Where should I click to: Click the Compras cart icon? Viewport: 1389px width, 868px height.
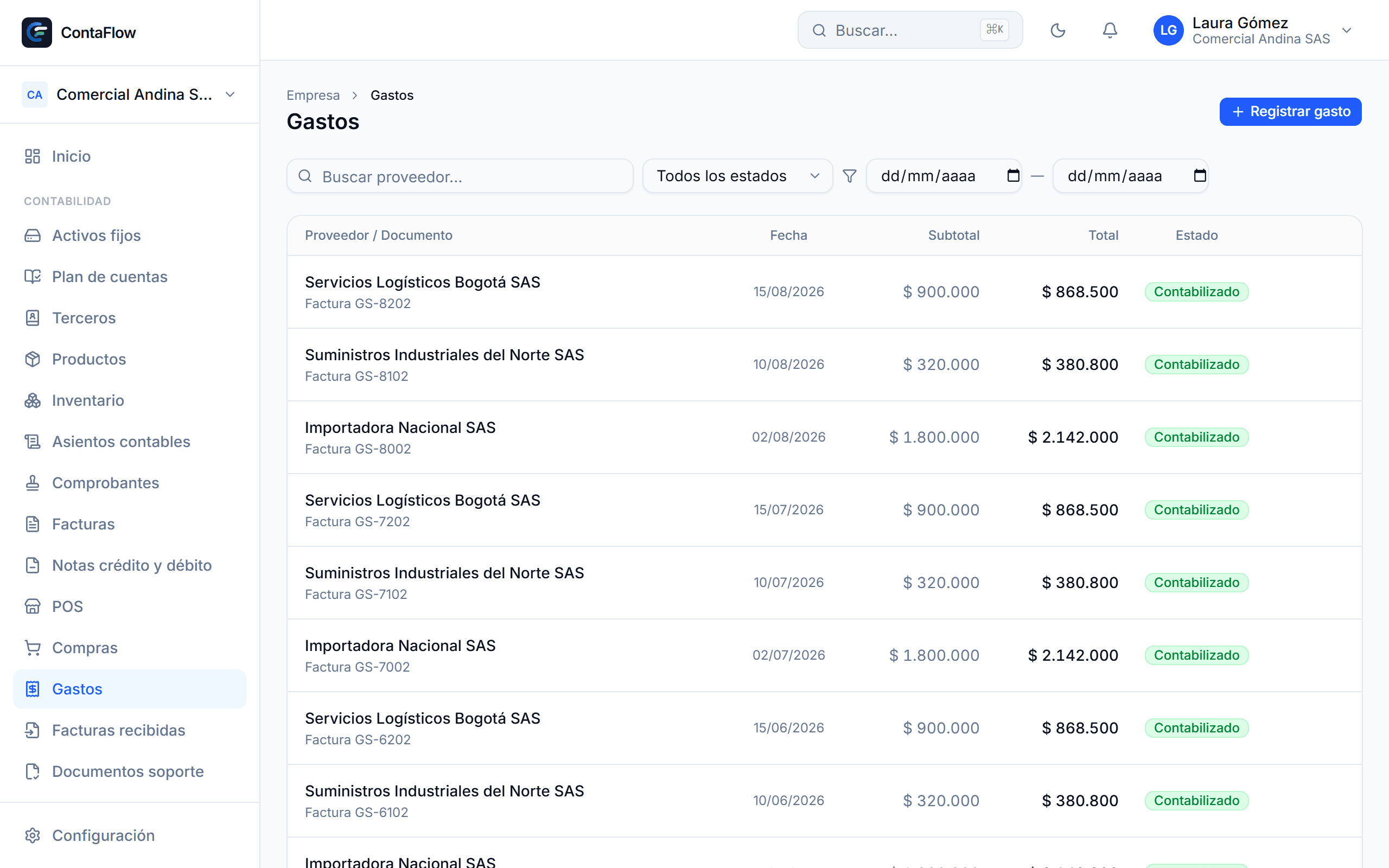[x=33, y=648]
